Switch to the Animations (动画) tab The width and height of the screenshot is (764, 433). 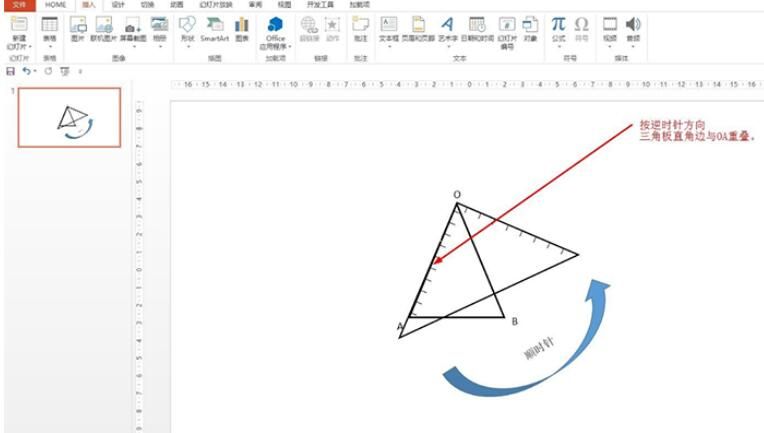176,5
